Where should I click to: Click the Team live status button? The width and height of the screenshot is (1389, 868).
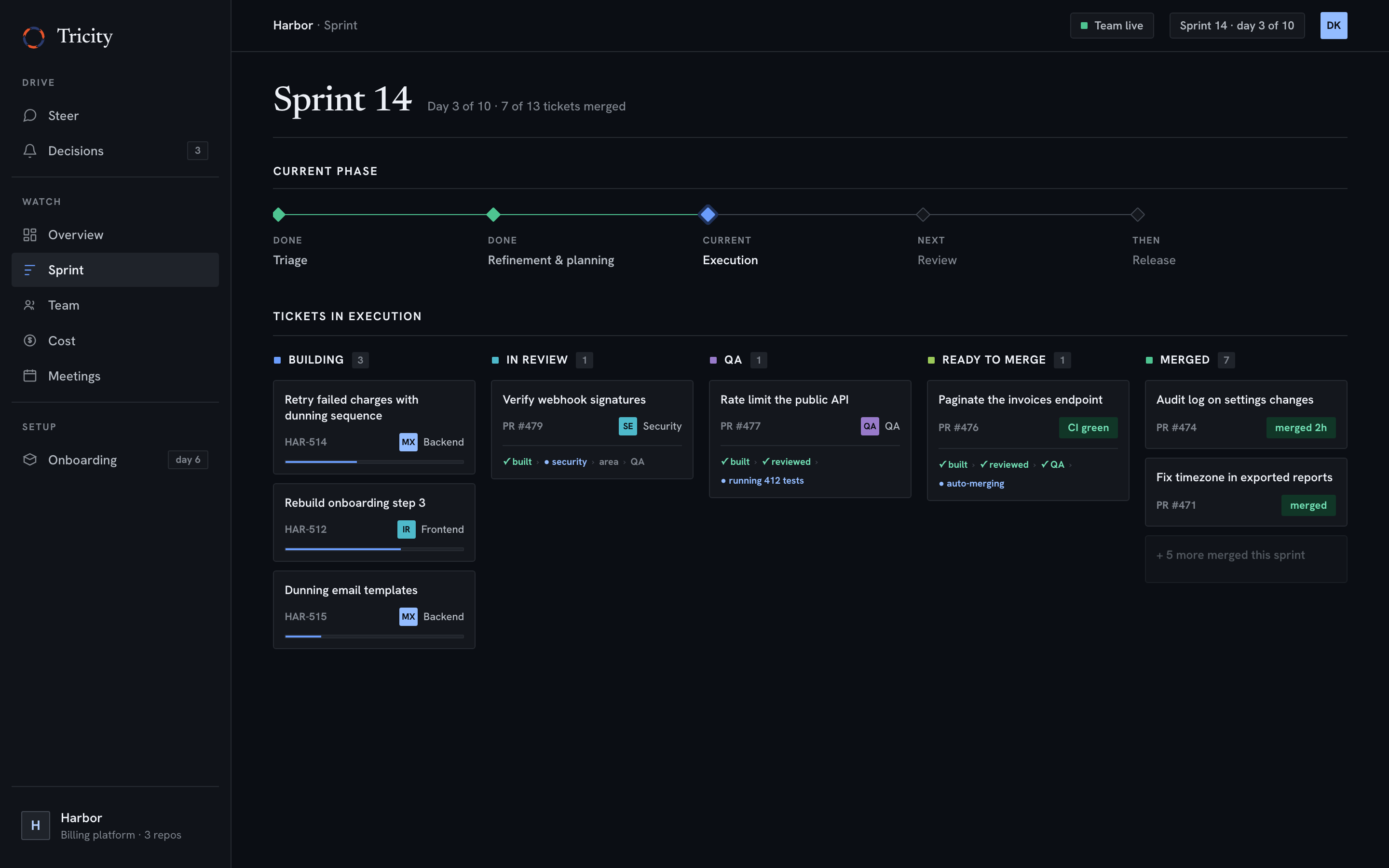(1111, 25)
